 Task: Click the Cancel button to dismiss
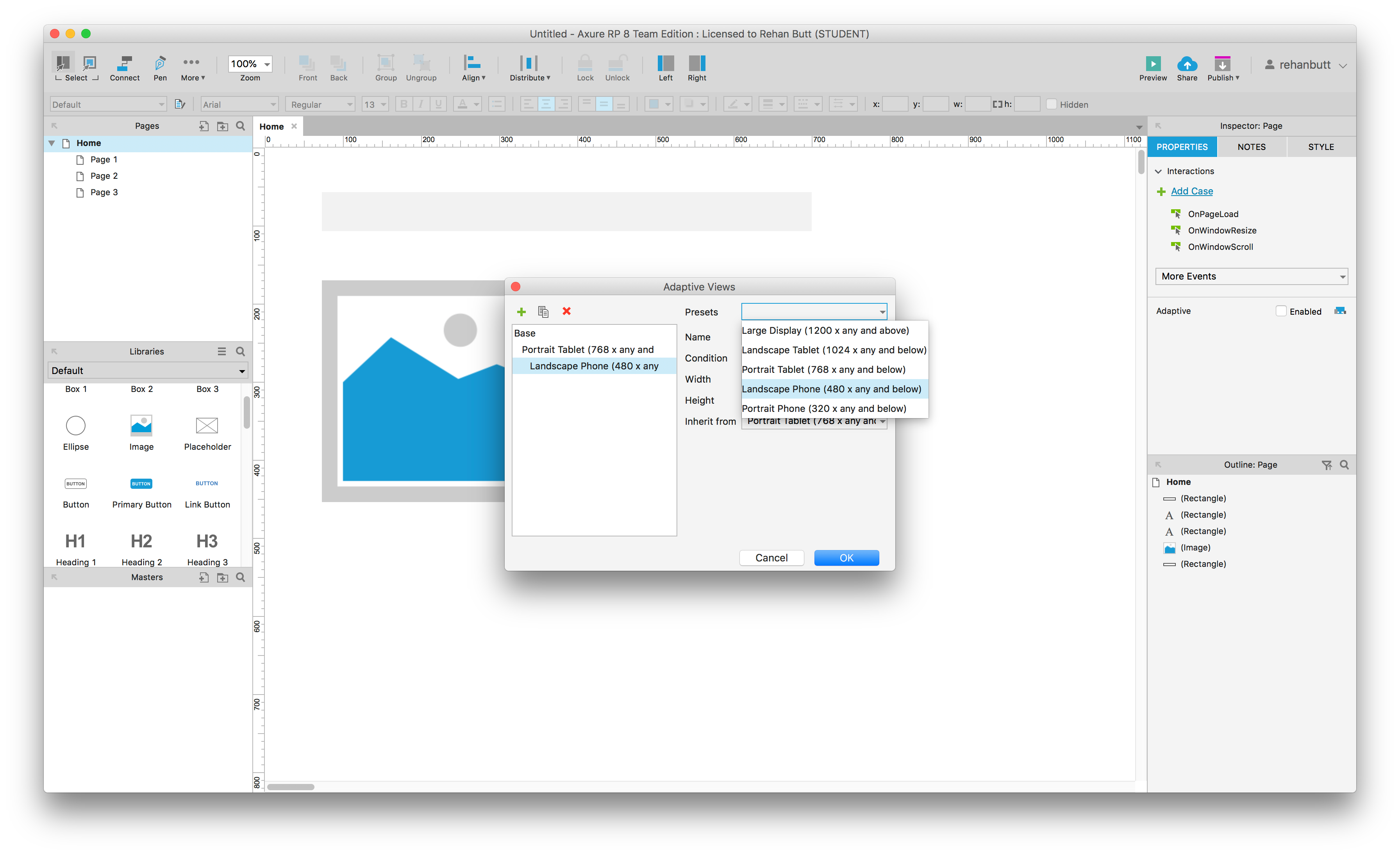tap(771, 558)
